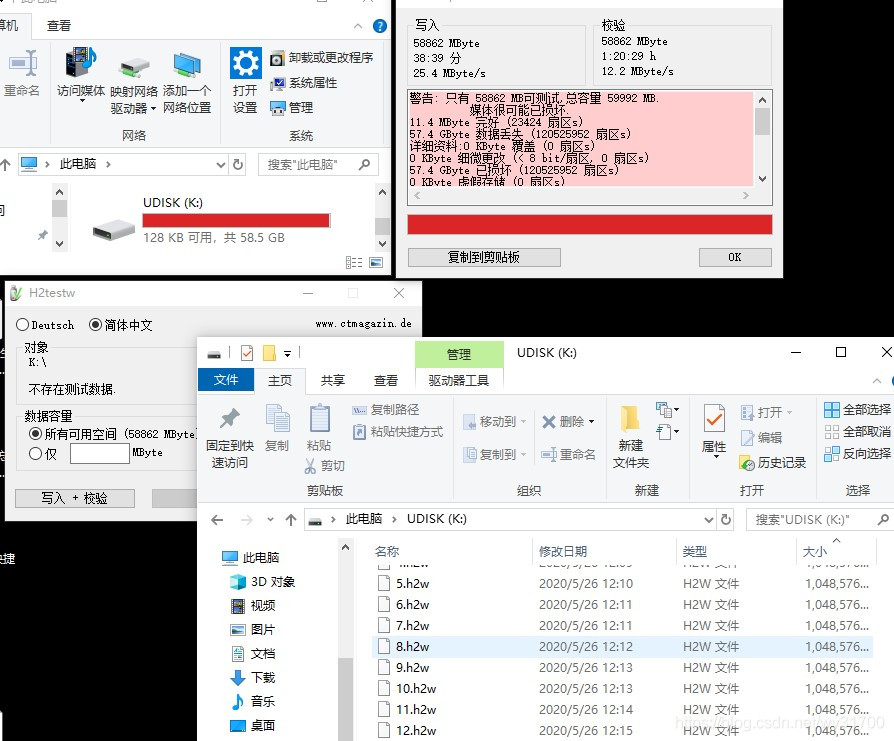Click the red UDISK capacity bar
This screenshot has width=894, height=741.
pyautogui.click(x=236, y=220)
